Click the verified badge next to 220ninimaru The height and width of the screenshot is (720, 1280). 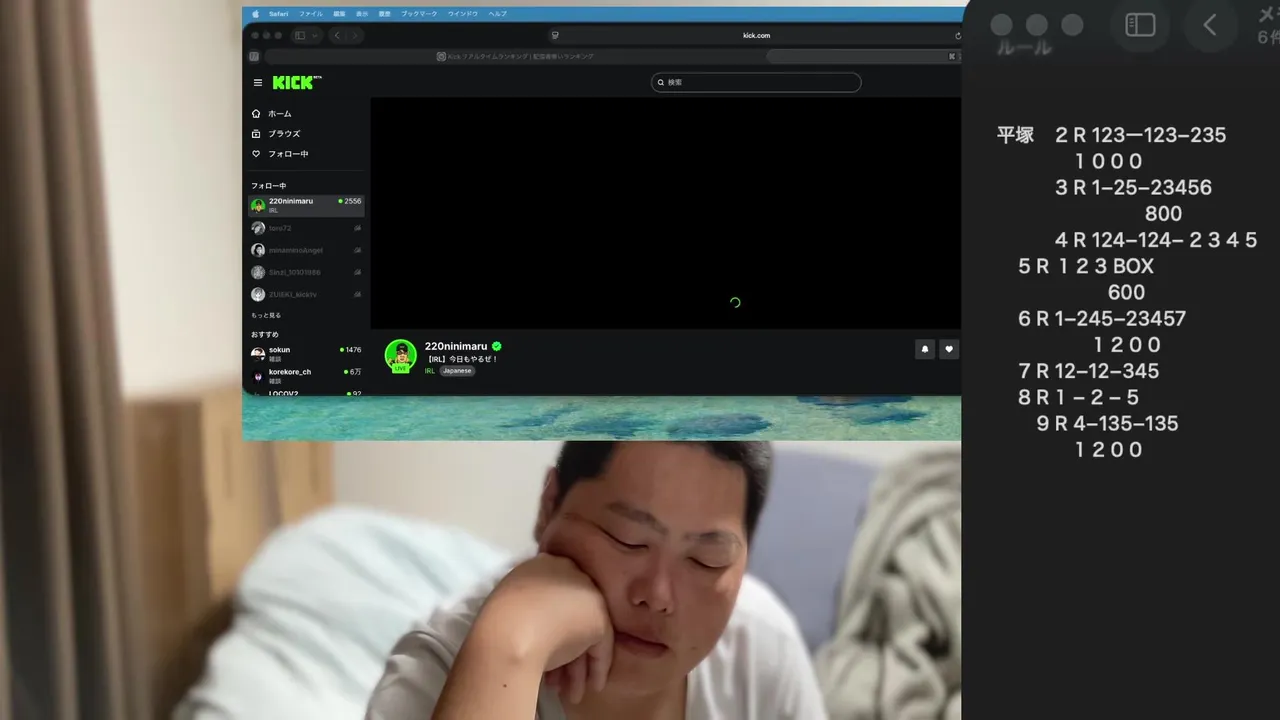point(497,346)
